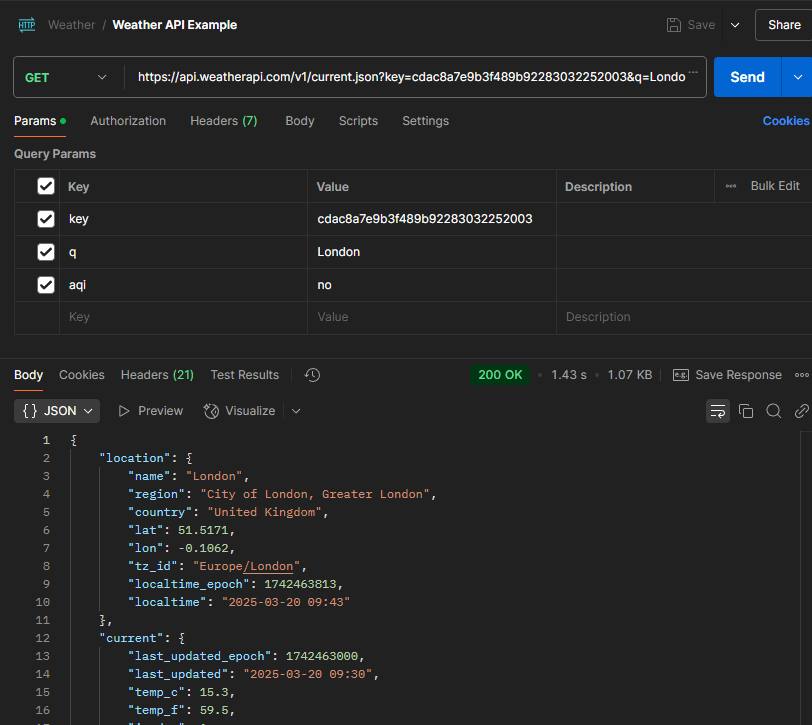Open the Test Results response tab
This screenshot has height=725, width=812.
(244, 375)
